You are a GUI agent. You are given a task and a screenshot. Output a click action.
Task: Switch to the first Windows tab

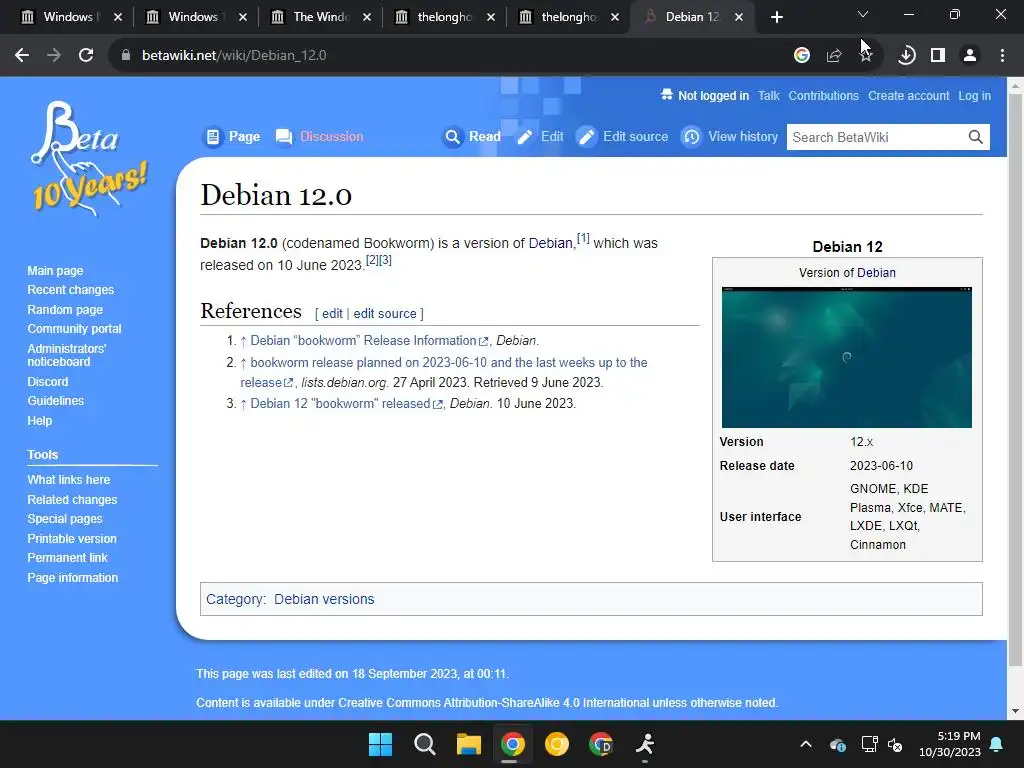(69, 17)
